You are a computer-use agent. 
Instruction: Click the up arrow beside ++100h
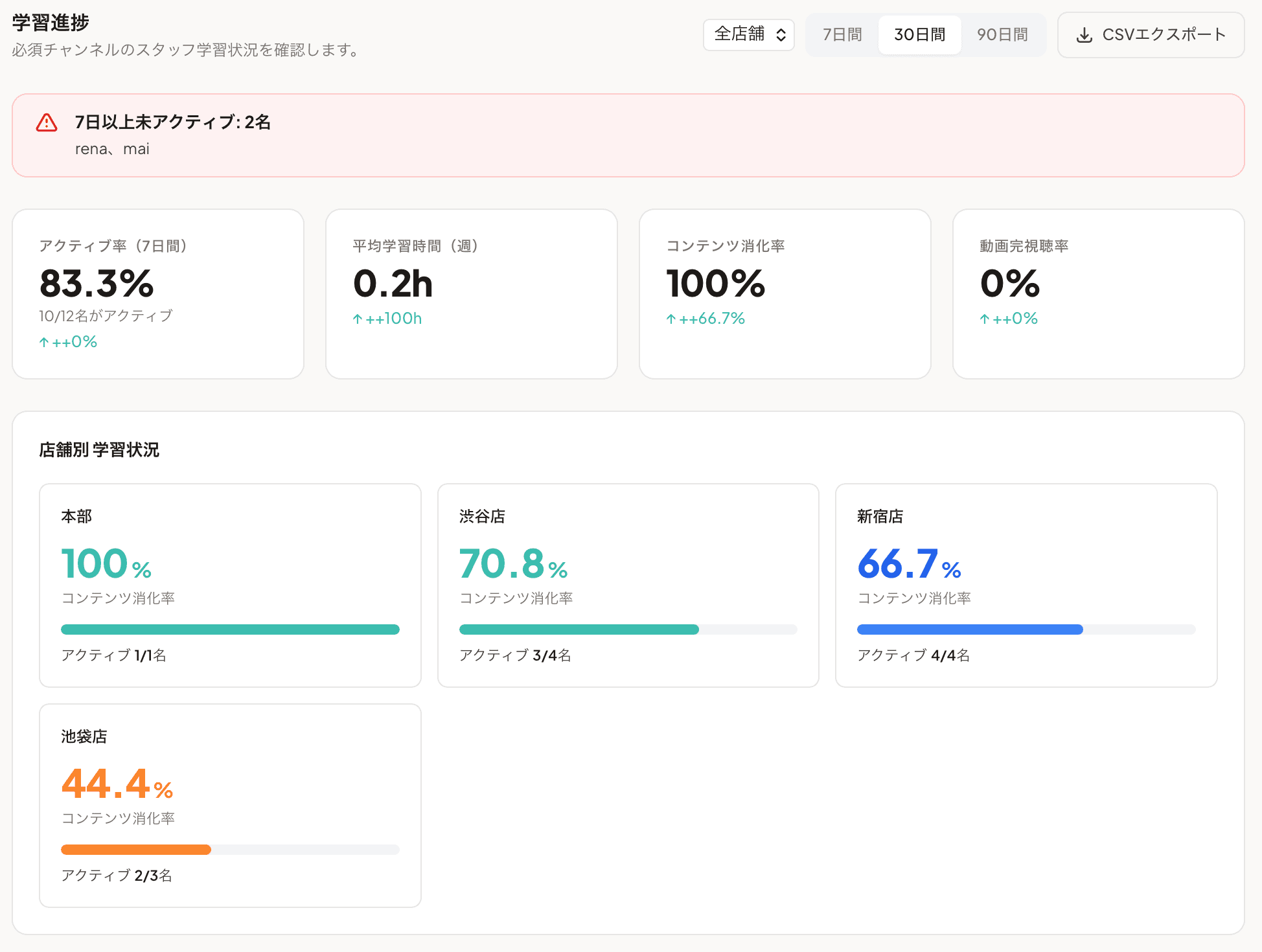358,319
